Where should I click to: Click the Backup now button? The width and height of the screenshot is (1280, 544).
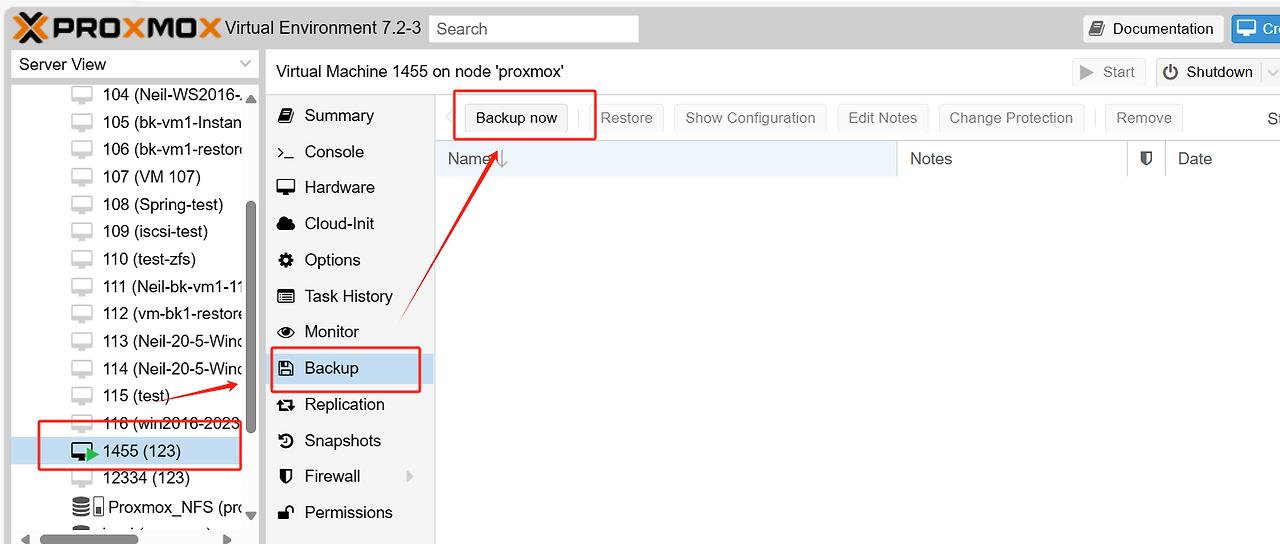[x=516, y=118]
